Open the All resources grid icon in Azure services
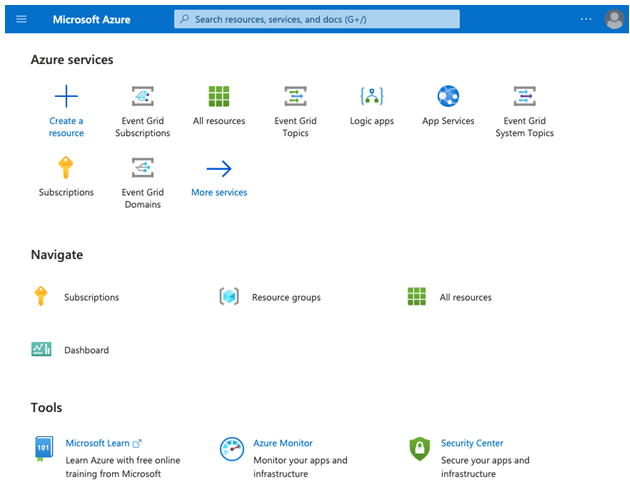Viewport: 630px width, 503px height. pyautogui.click(x=219, y=96)
